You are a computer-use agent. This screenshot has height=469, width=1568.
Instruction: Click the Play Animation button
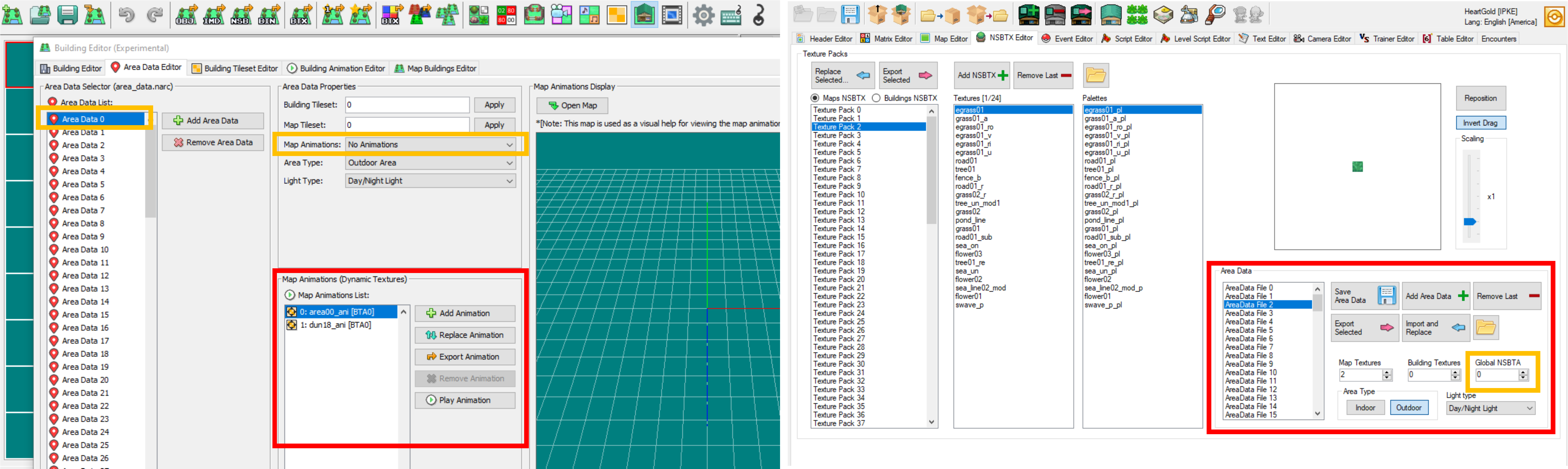[465, 400]
